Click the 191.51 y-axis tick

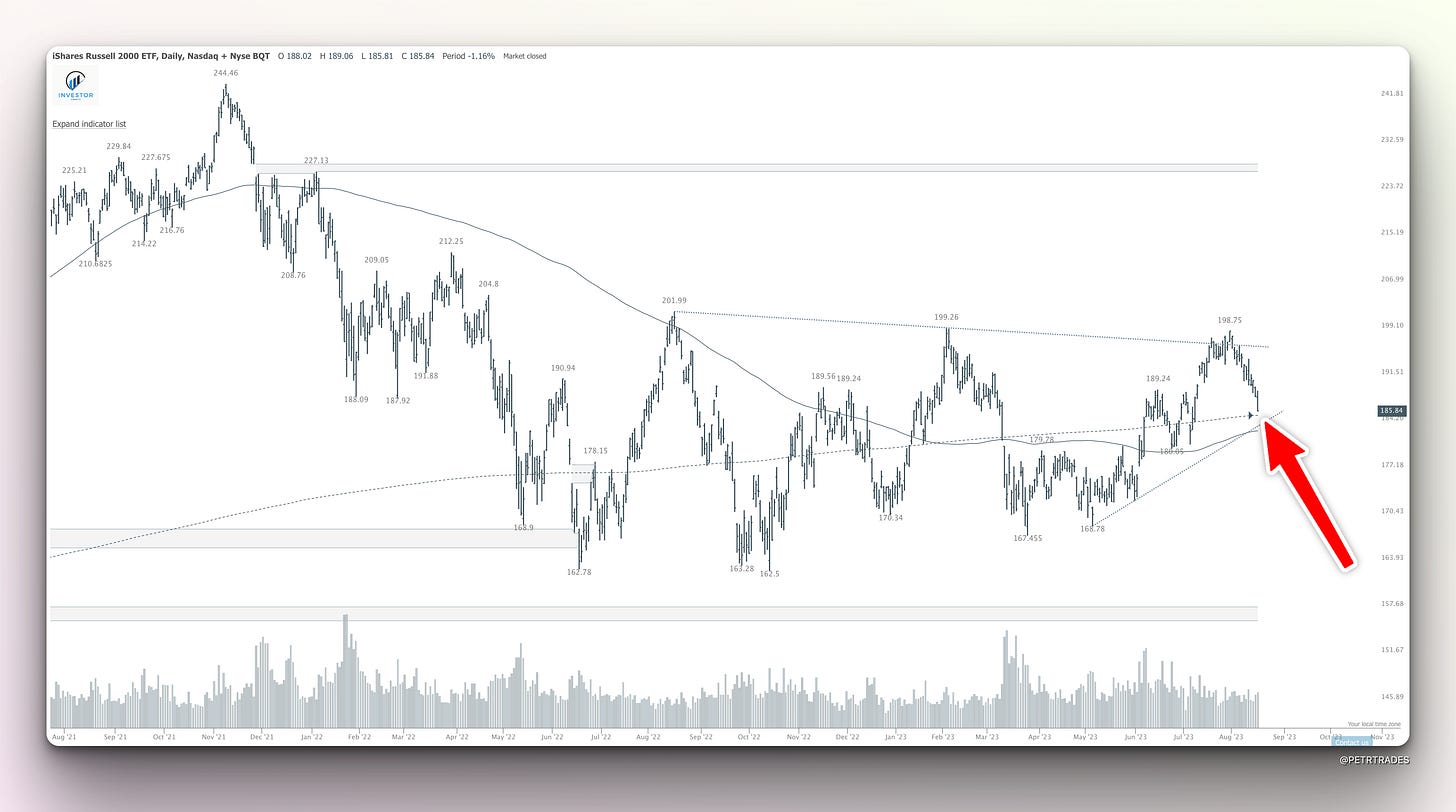coord(1392,371)
